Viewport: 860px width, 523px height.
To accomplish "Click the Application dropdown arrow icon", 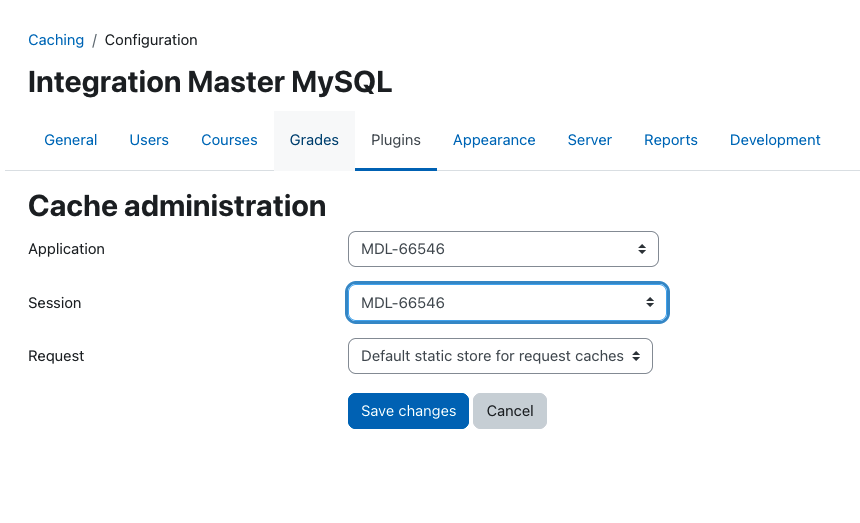I will click(x=642, y=249).
